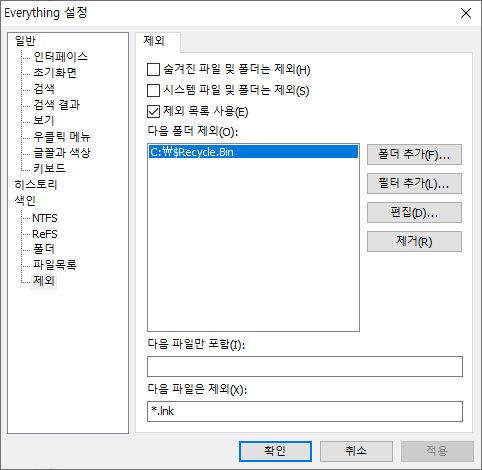482x470 pixels.
Task: Open 키보드 settings in the tree
Action: (x=49, y=168)
